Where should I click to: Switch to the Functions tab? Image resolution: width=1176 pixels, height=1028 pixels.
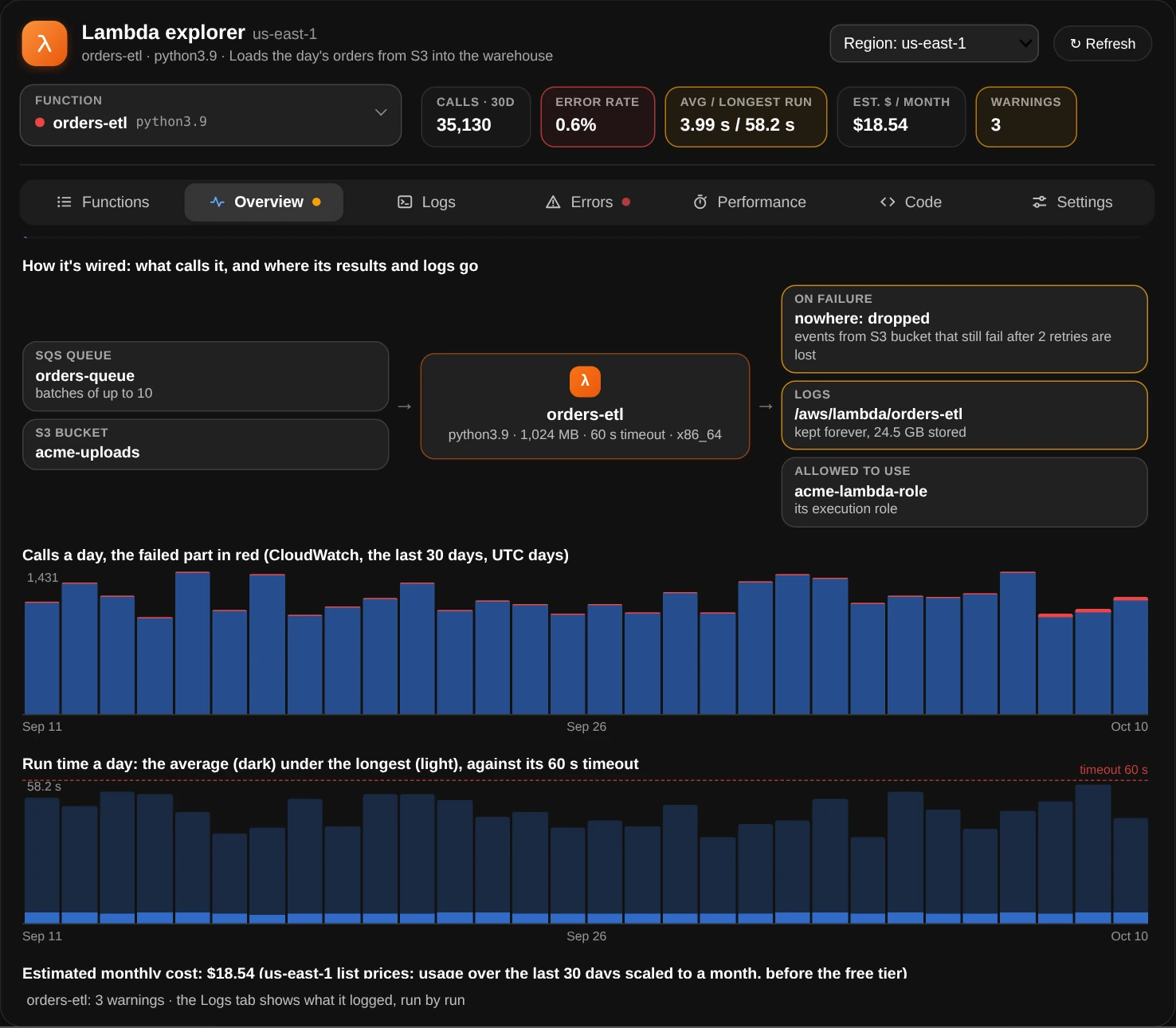[x=103, y=202]
